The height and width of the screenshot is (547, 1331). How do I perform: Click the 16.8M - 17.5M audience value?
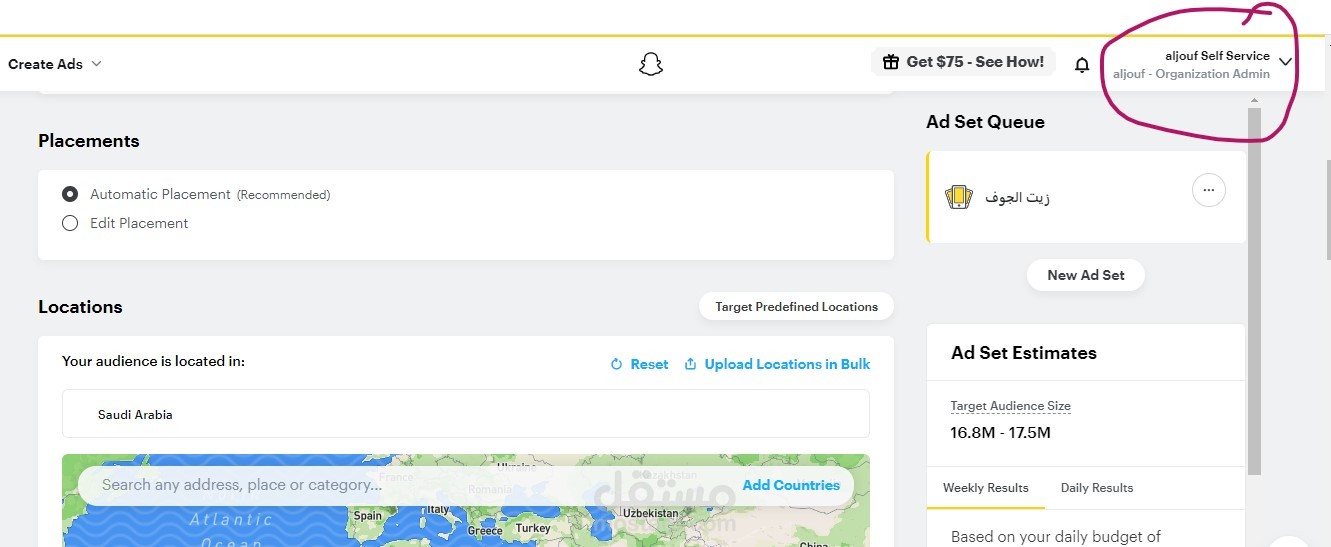coord(1000,433)
